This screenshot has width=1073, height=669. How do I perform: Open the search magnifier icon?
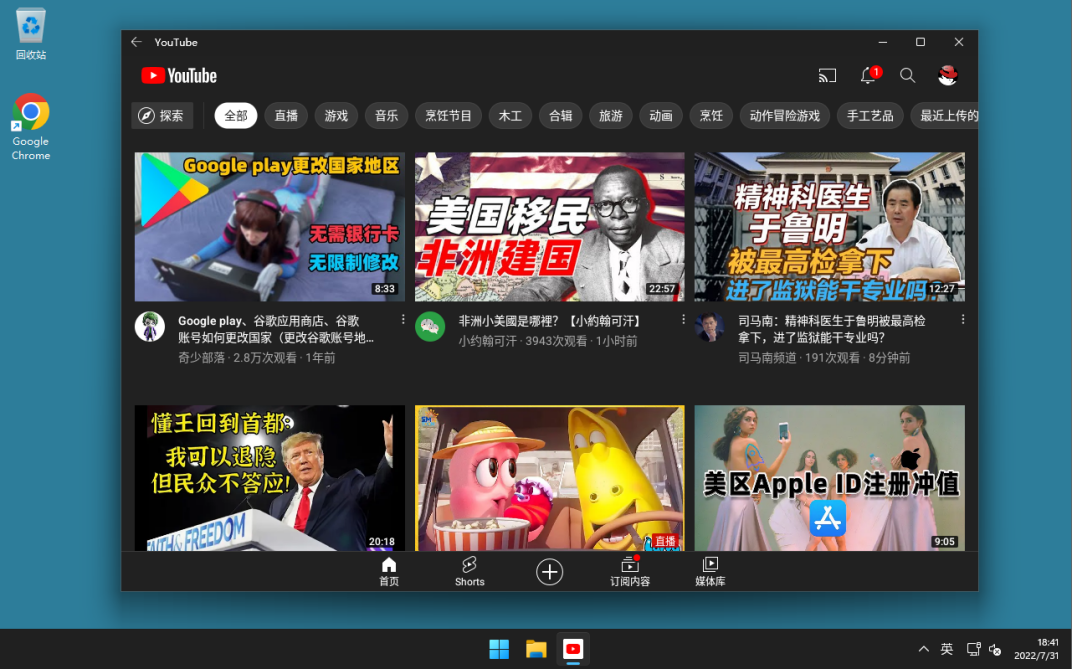point(907,75)
